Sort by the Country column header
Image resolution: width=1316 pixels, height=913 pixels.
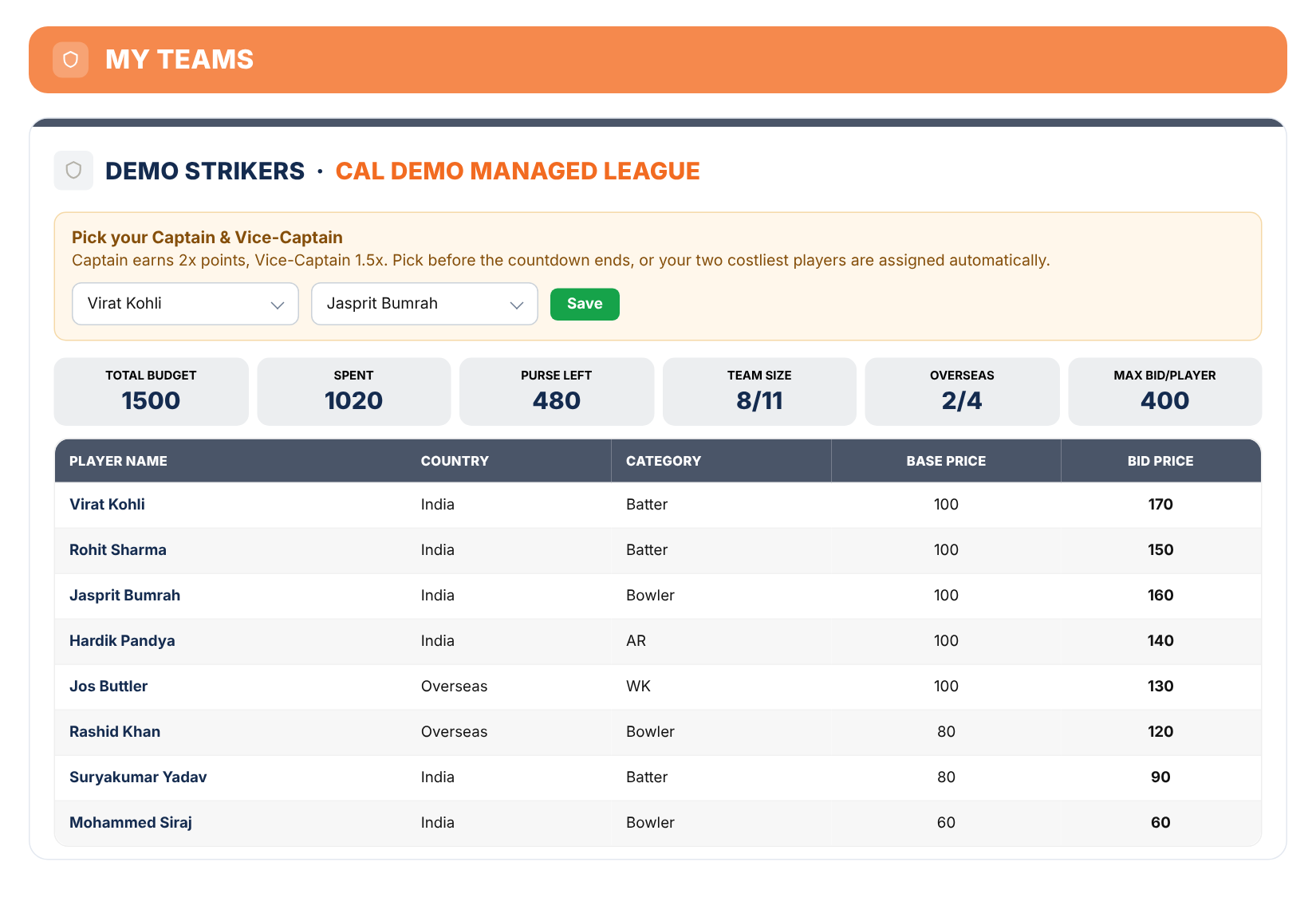tap(455, 461)
